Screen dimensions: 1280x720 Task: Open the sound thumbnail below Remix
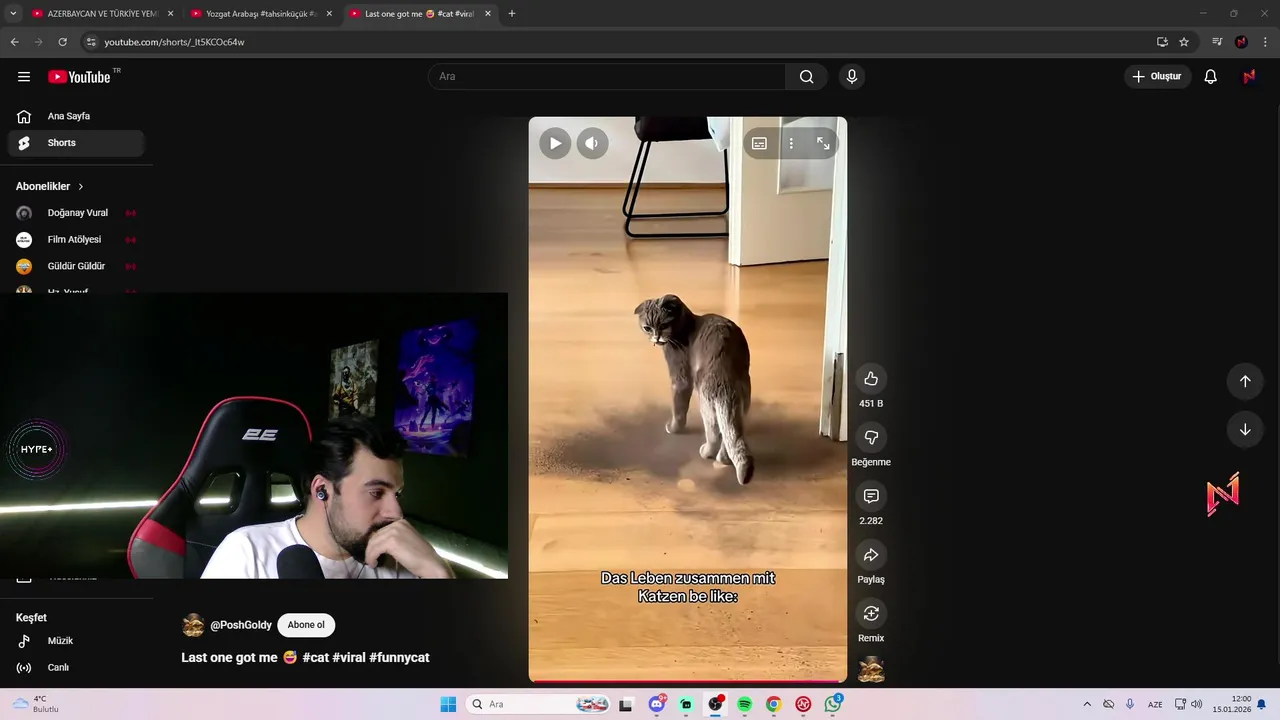[871, 669]
